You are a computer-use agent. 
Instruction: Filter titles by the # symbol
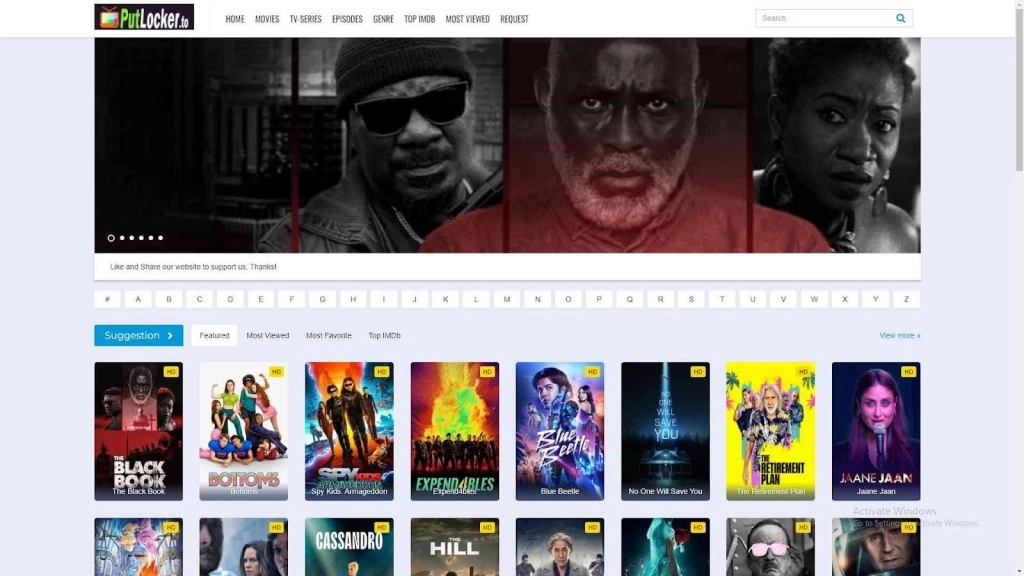[107, 299]
